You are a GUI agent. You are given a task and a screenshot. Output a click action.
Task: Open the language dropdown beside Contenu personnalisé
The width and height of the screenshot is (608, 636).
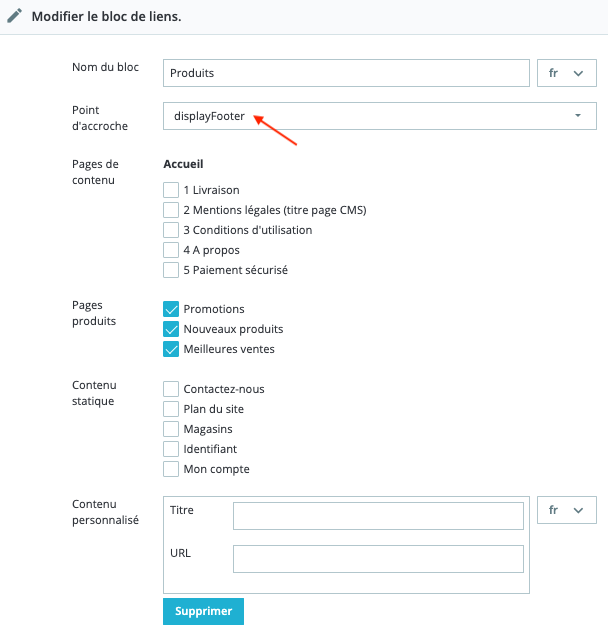(x=566, y=510)
